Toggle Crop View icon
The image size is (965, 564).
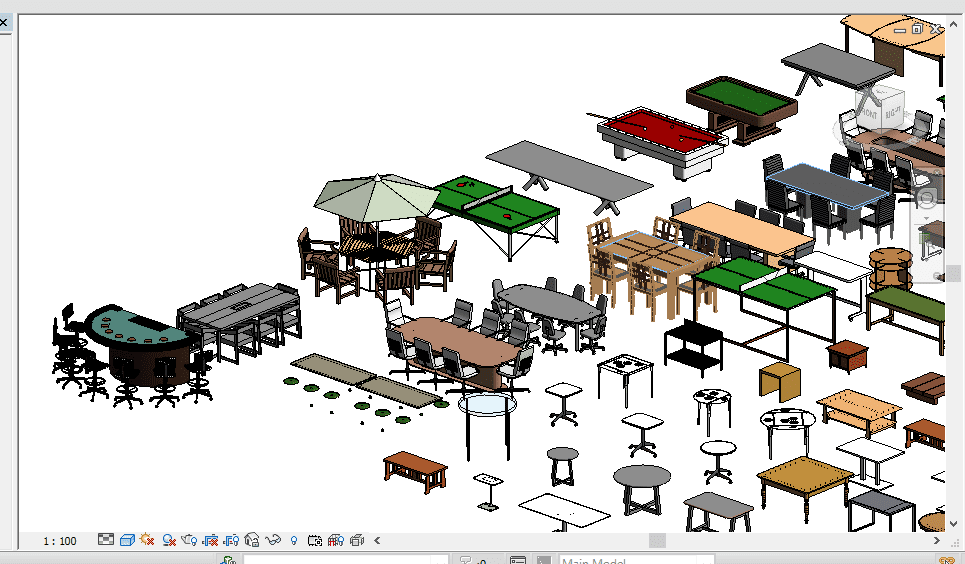pyautogui.click(x=210, y=540)
